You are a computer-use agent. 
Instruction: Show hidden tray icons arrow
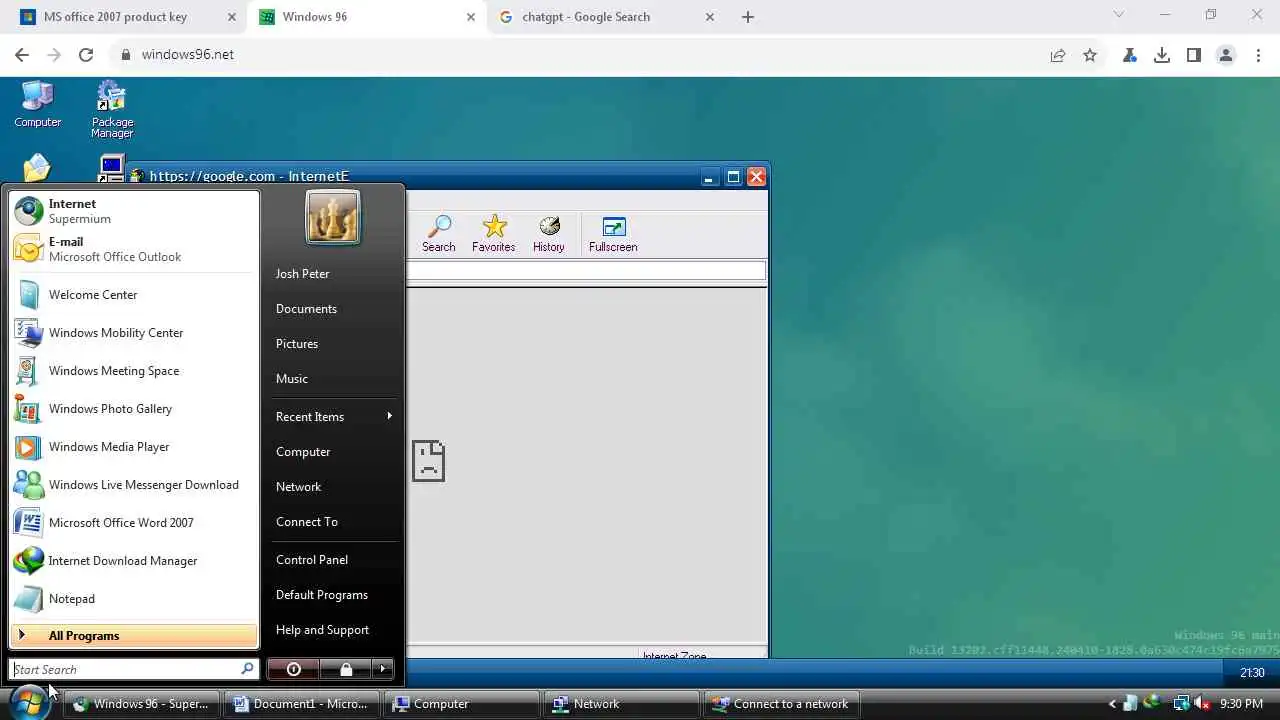pos(1112,704)
